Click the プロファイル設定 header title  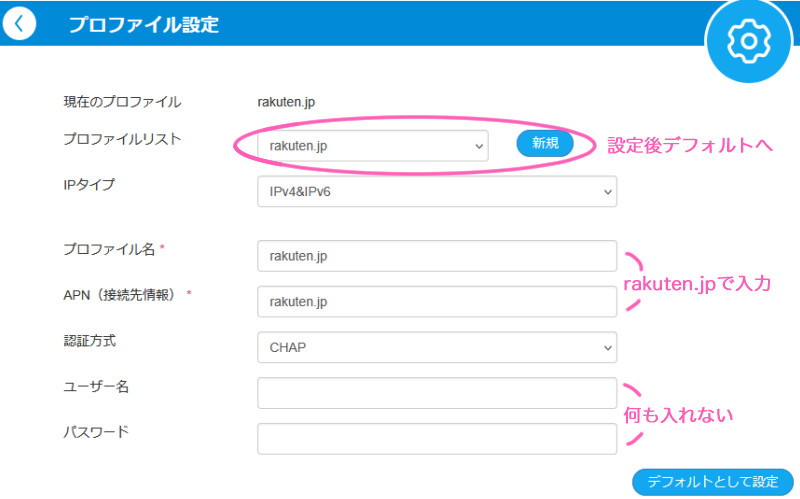pyautogui.click(x=142, y=25)
